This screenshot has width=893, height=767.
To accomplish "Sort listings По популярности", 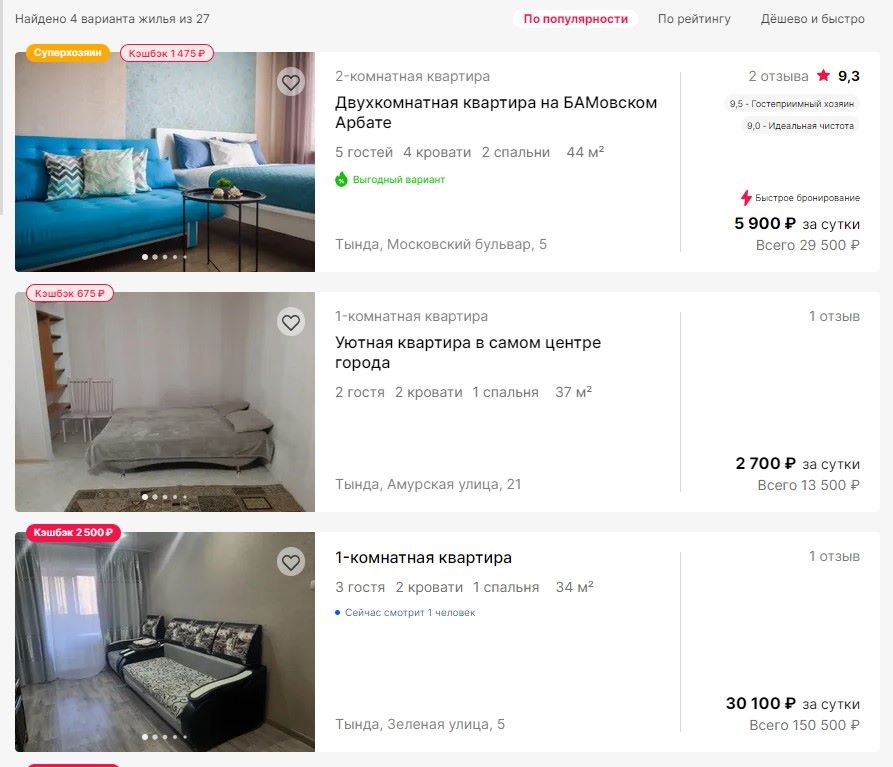I will [575, 19].
